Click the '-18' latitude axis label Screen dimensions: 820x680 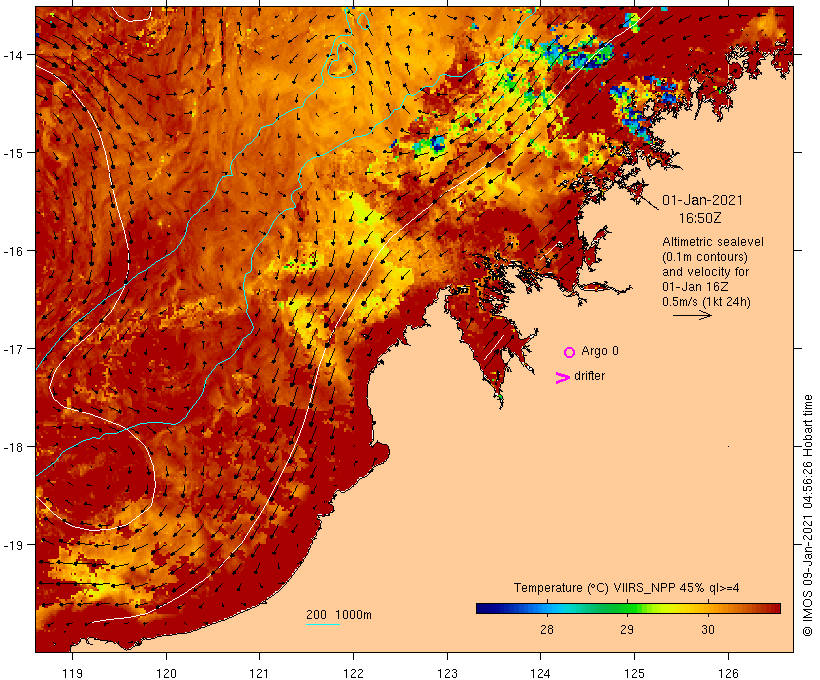13,447
